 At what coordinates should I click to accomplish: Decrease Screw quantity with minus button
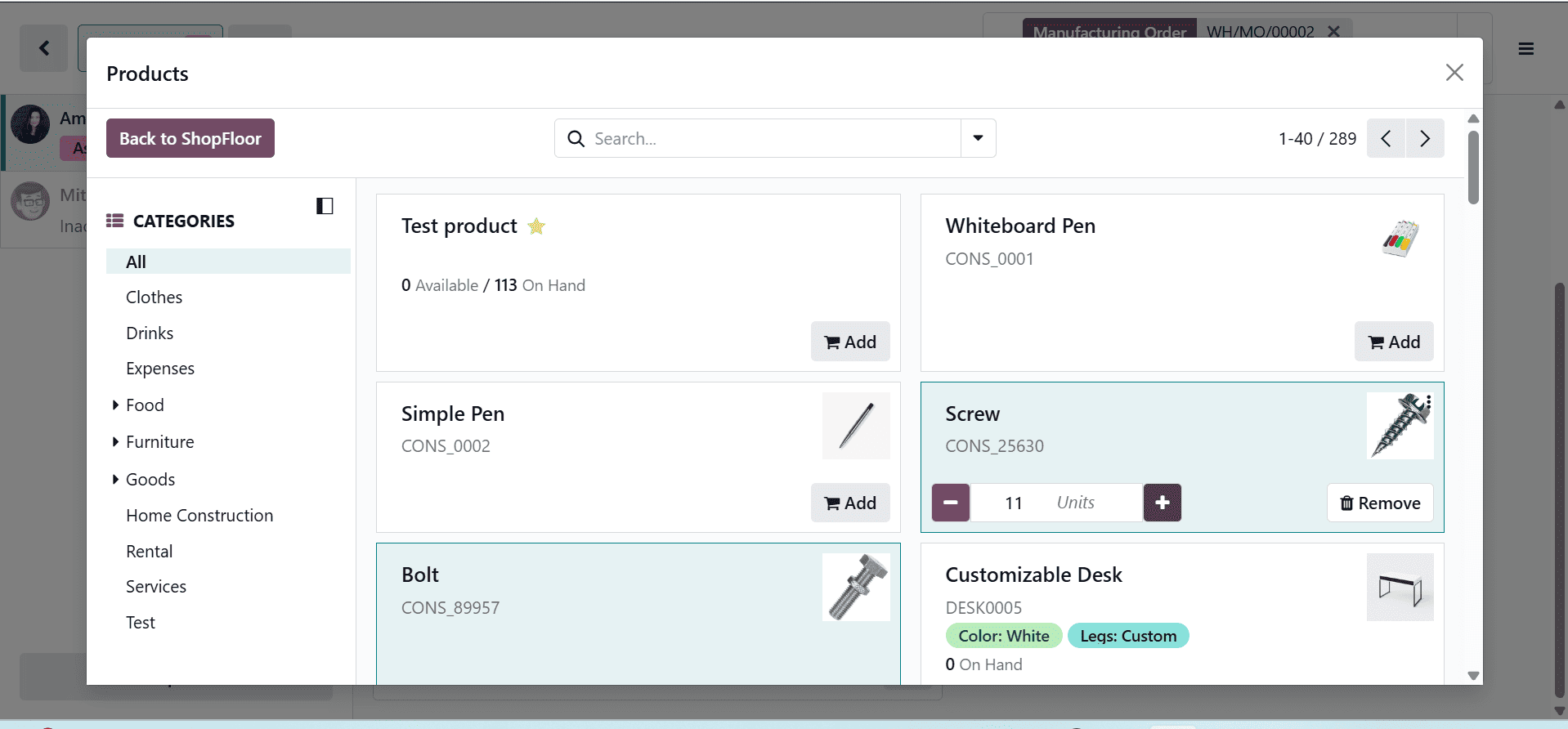tap(950, 503)
